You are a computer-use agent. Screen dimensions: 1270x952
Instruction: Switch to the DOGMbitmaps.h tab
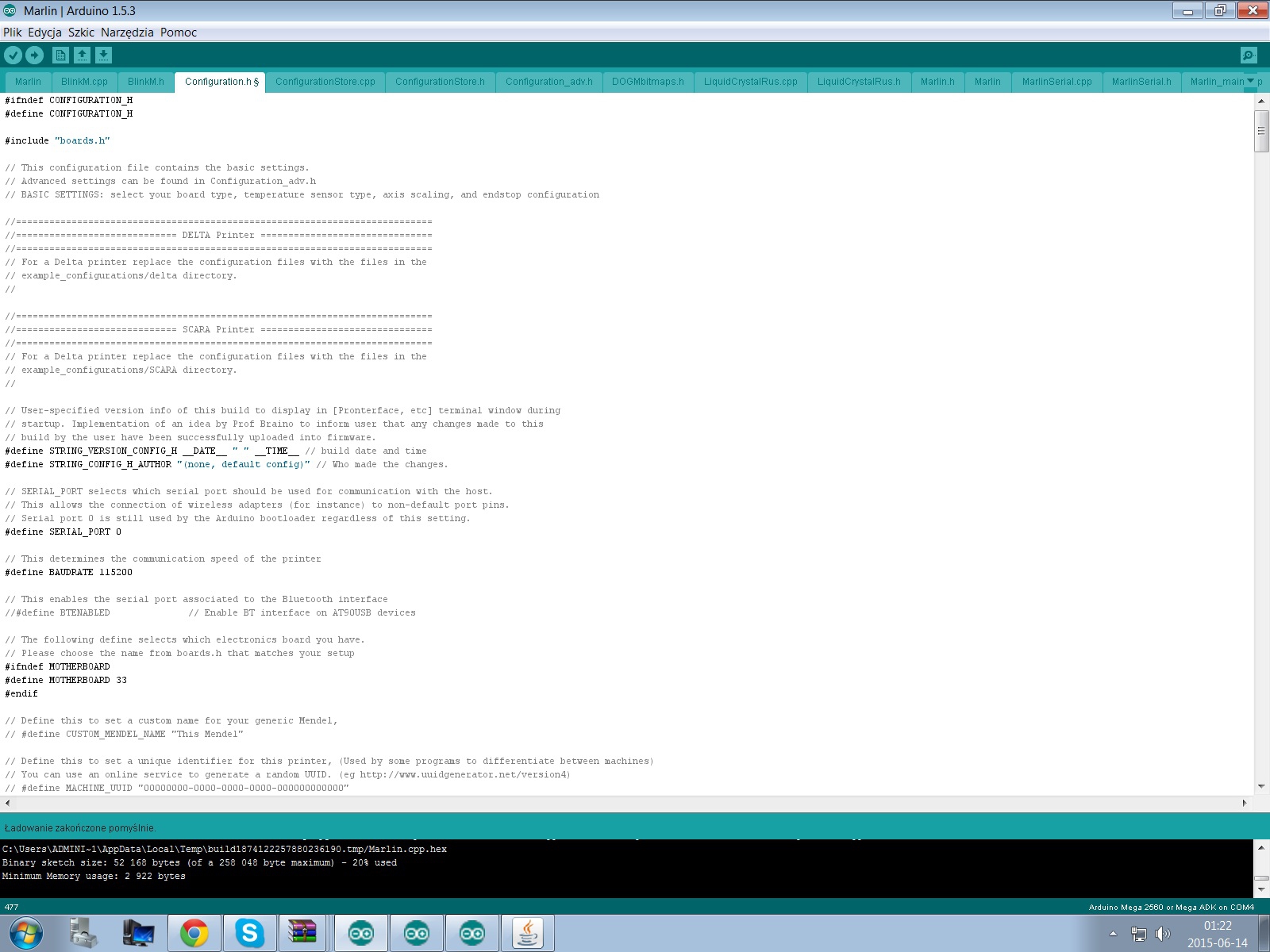click(x=648, y=82)
